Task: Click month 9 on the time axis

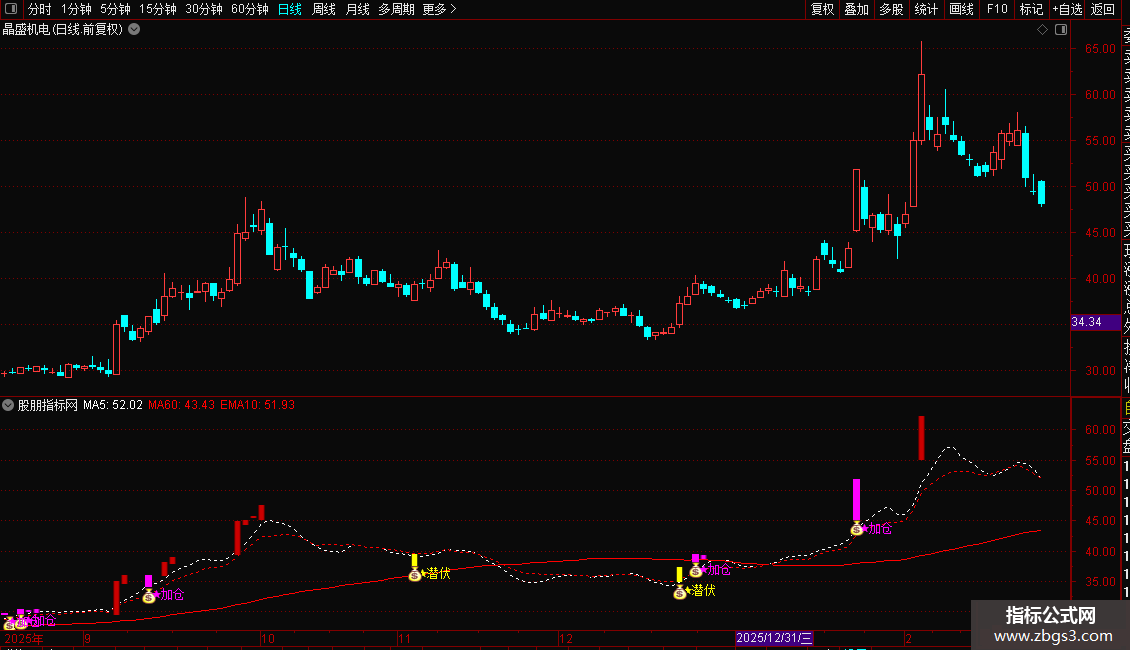Action: (87, 638)
